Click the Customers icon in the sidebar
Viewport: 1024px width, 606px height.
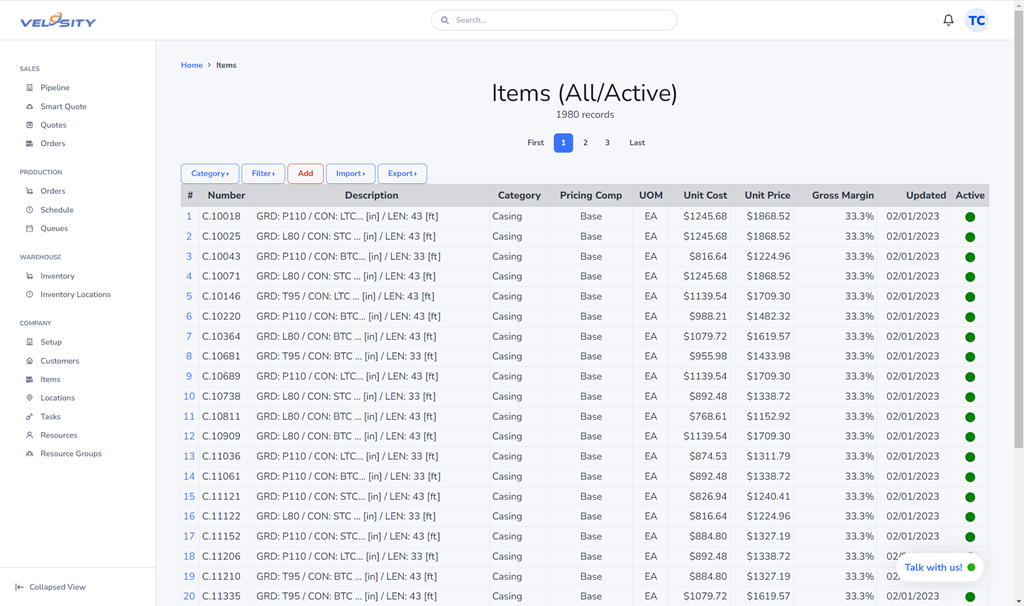pos(30,361)
